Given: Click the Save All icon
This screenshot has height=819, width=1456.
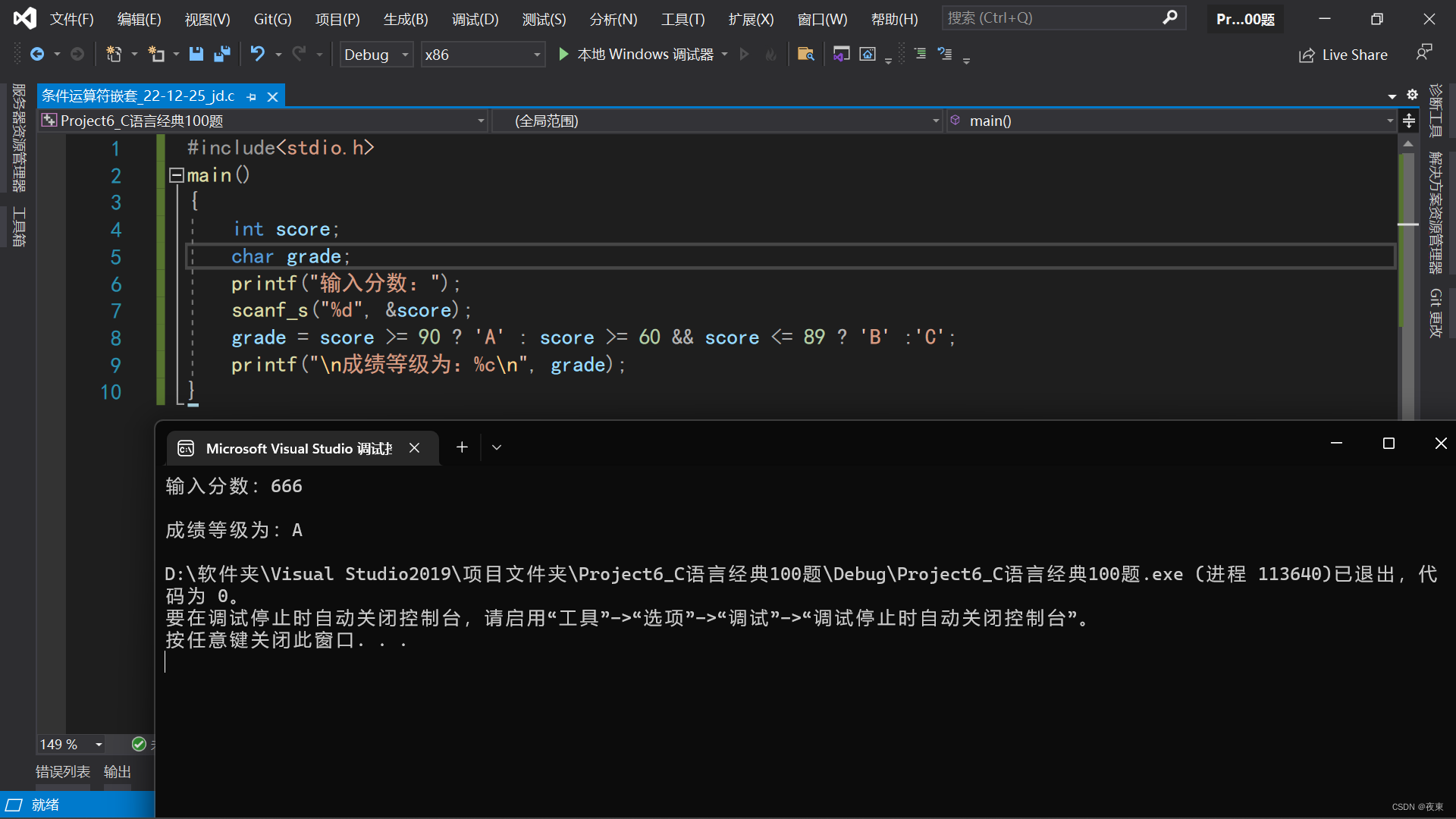Looking at the screenshot, I should click(x=221, y=54).
